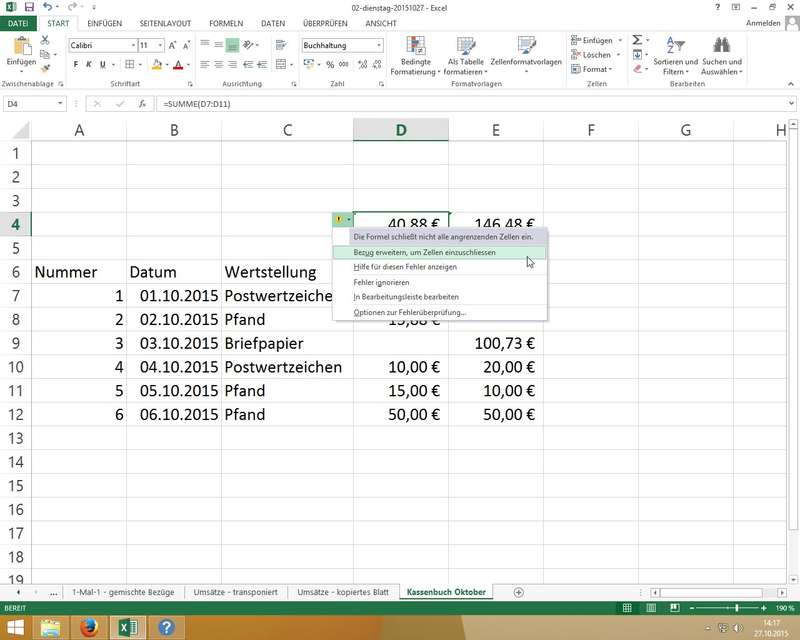The width and height of the screenshot is (800, 640).
Task: Select 'Fehler ignorieren' option
Action: (x=383, y=283)
